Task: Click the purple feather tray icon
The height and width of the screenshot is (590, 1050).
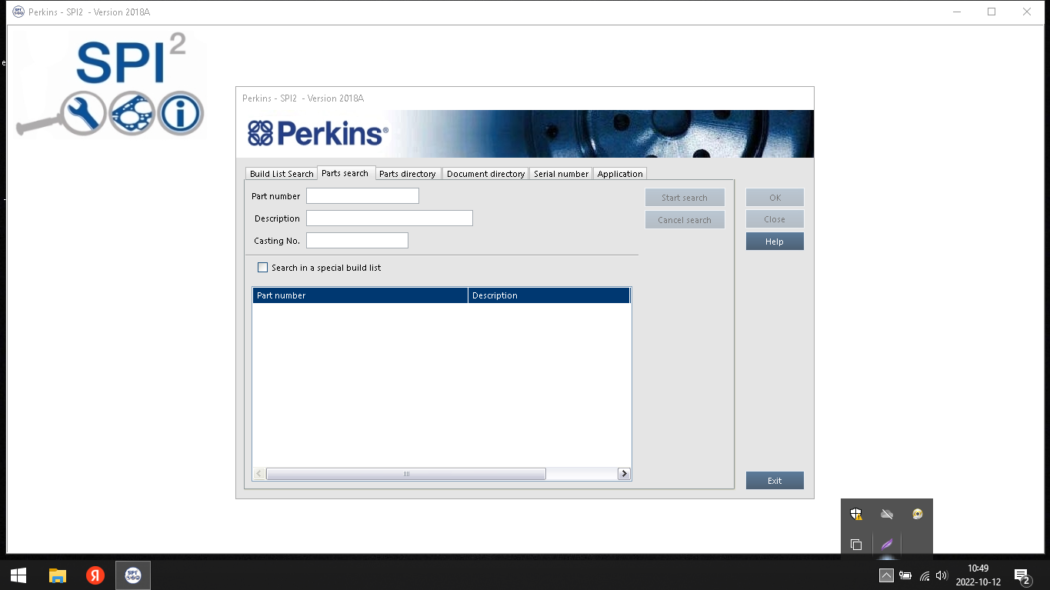Action: pos(887,544)
